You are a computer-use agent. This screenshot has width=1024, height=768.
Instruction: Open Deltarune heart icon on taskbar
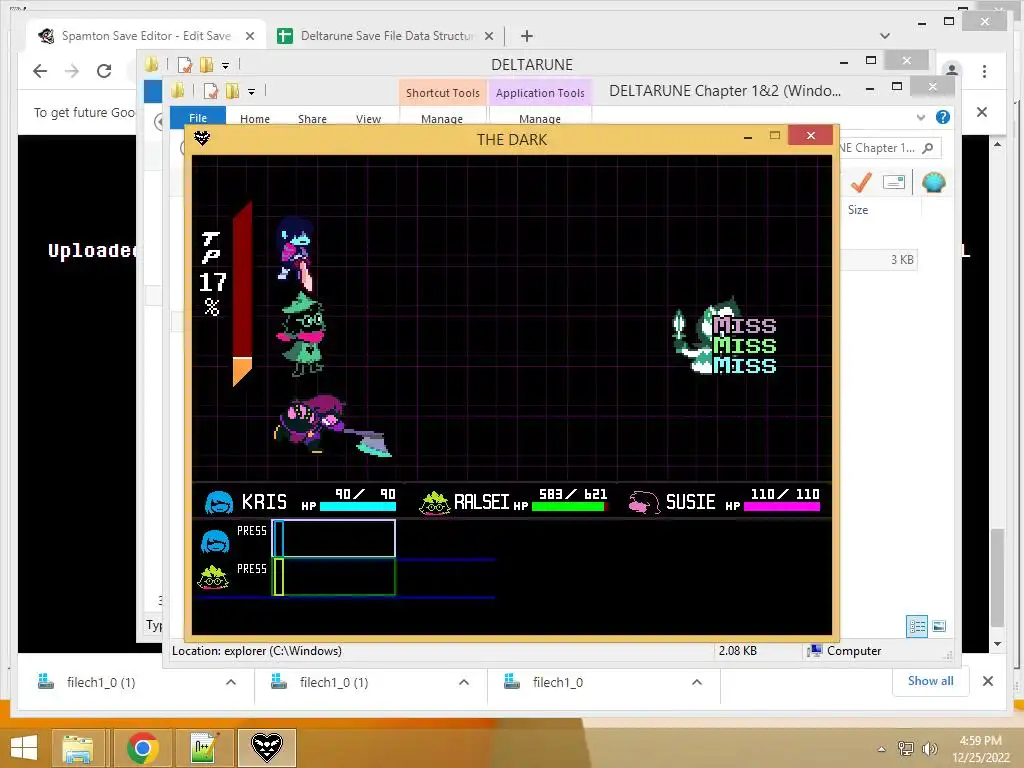coord(266,748)
